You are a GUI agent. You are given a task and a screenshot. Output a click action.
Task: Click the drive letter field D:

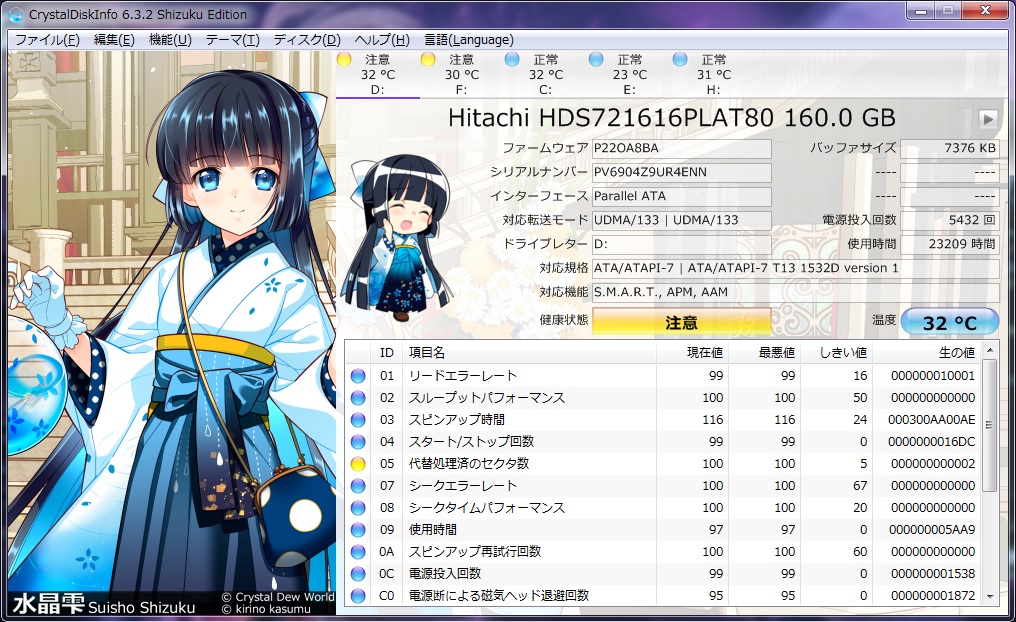pos(682,244)
